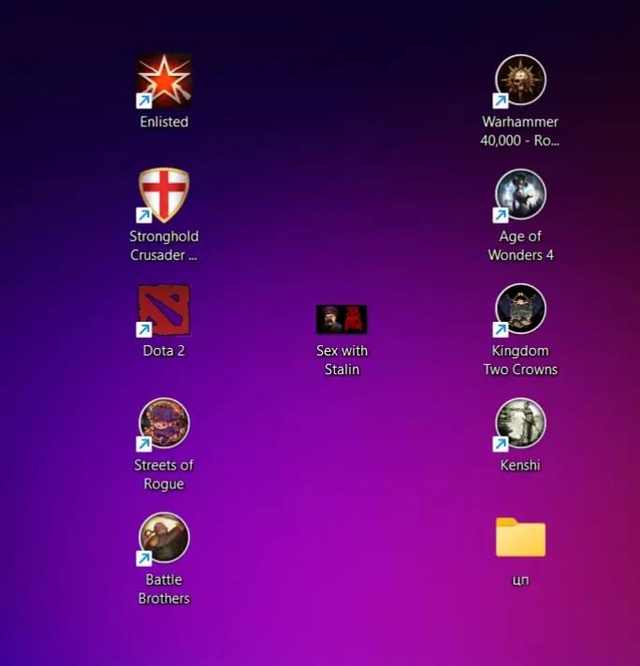Click the "Age of Wonders 4" label

520,246
